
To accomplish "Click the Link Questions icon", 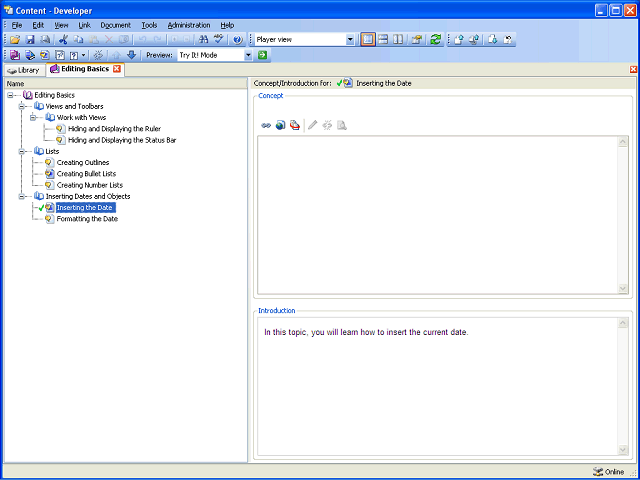I will pyautogui.click(x=60, y=55).
